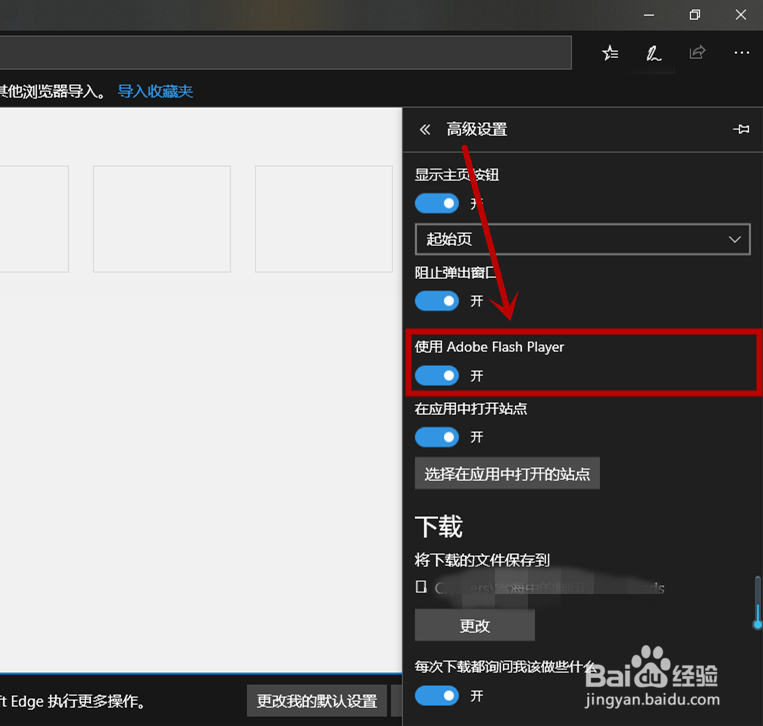763x726 pixels.
Task: Turn off 使用 Adobe Flash Player switch
Action: click(436, 376)
